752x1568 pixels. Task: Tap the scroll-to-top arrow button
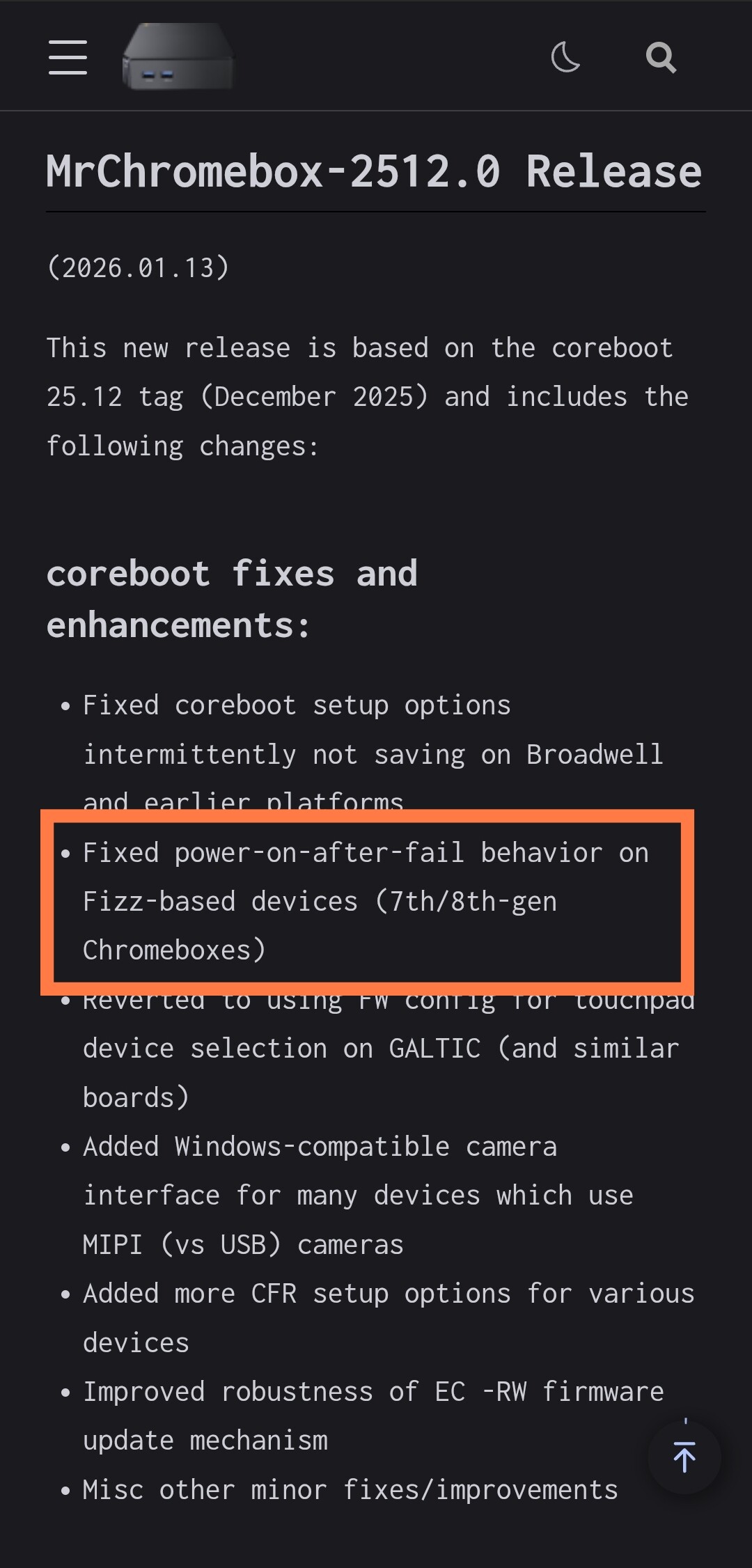tap(684, 1457)
